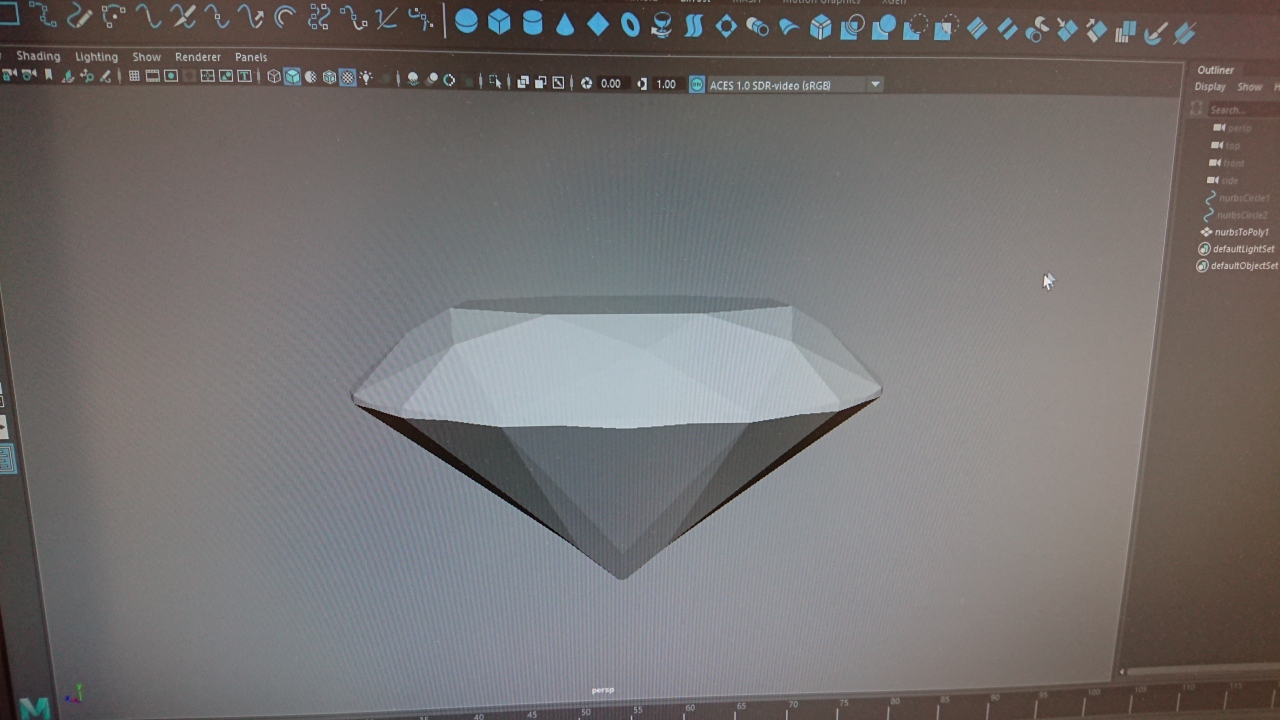Image resolution: width=1280 pixels, height=720 pixels.
Task: Select defaultLightSet in Outliner
Action: pyautogui.click(x=1243, y=249)
